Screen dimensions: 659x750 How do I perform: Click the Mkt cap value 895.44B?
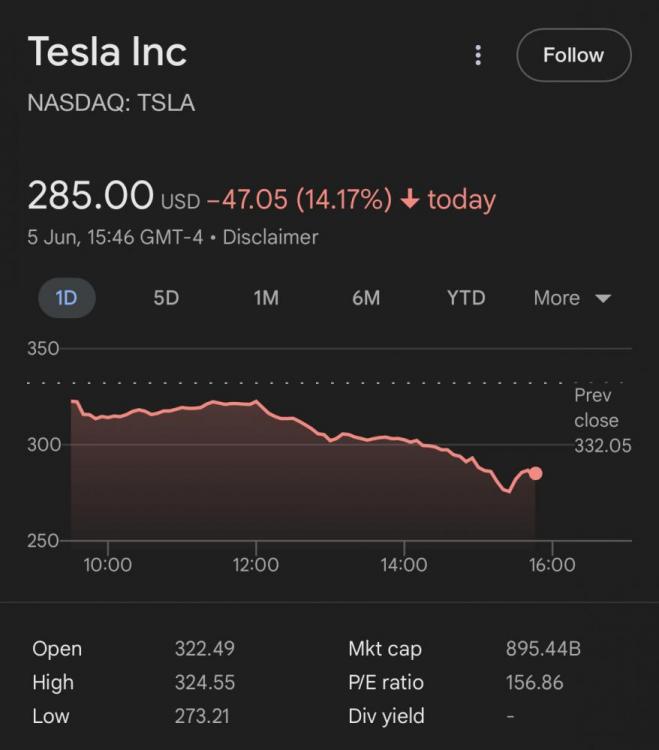tap(543, 649)
